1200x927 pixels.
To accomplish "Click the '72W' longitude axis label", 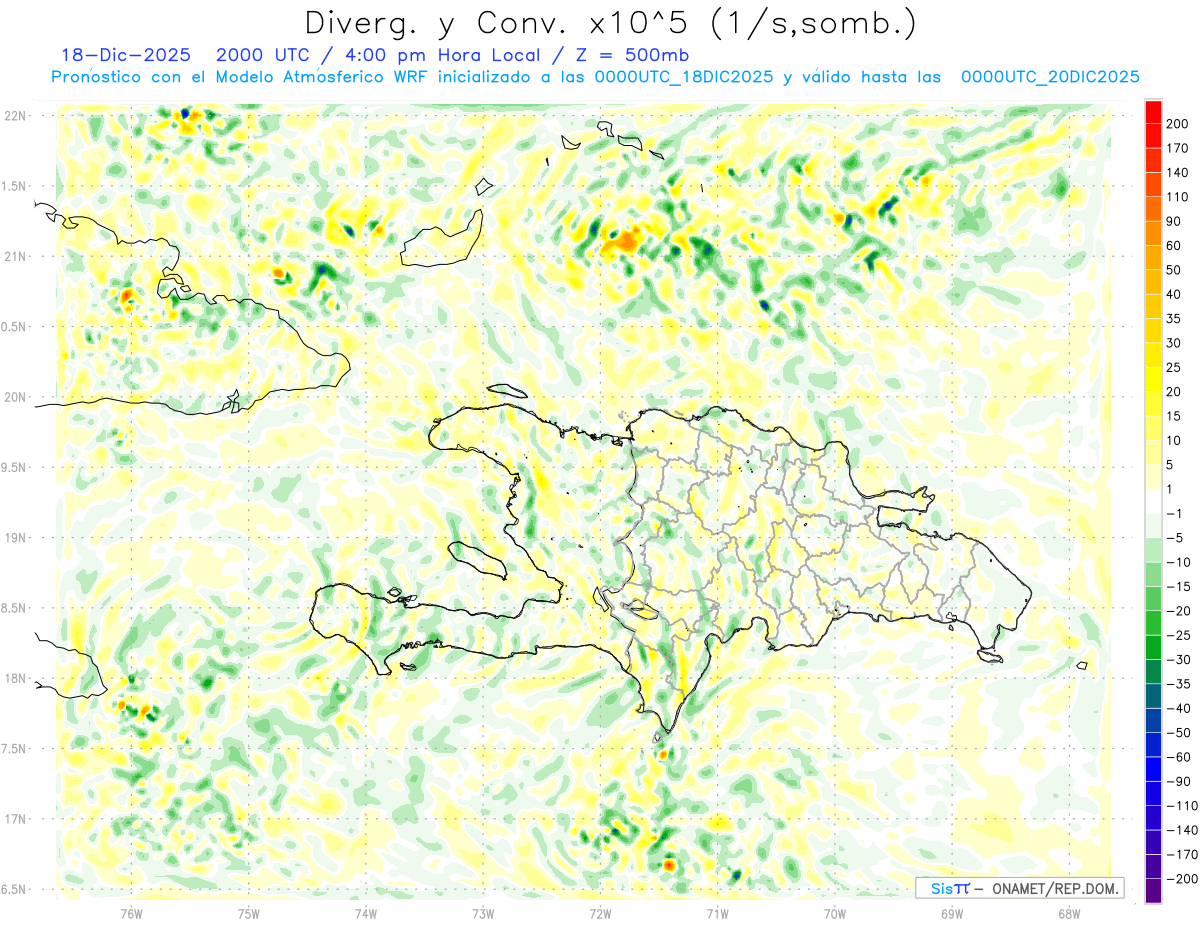I will (x=600, y=913).
